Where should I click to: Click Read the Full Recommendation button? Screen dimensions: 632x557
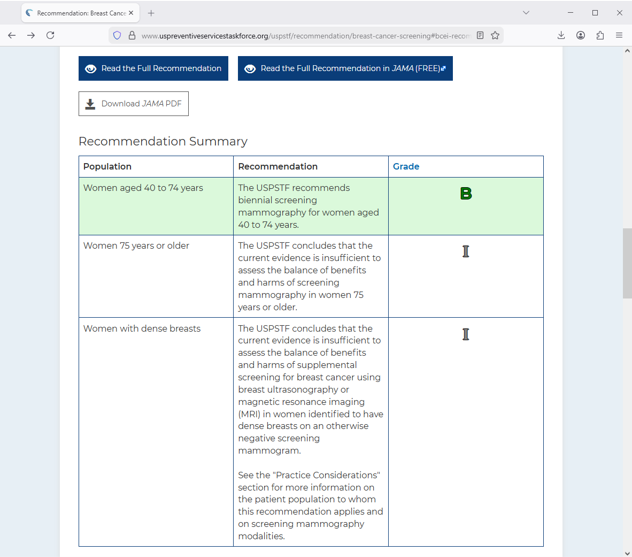[153, 68]
